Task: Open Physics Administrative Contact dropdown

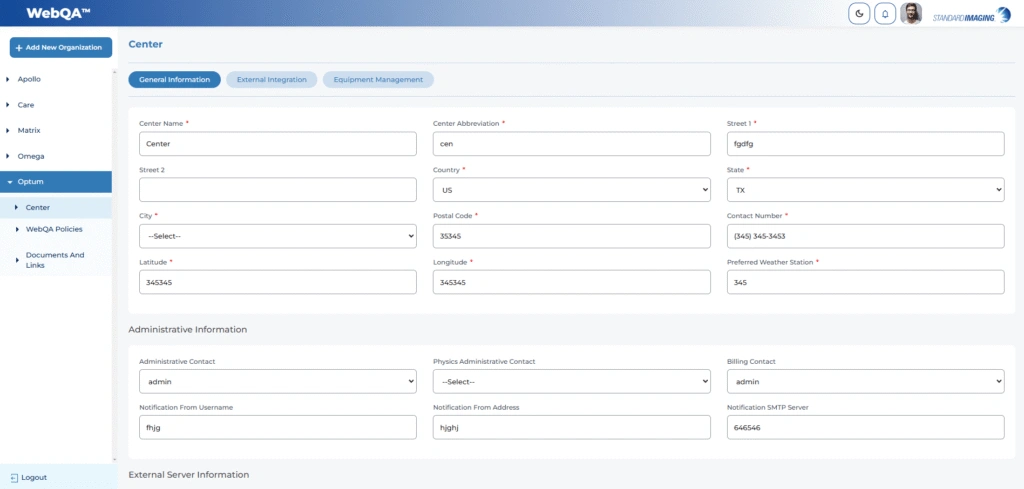Action: (571, 381)
